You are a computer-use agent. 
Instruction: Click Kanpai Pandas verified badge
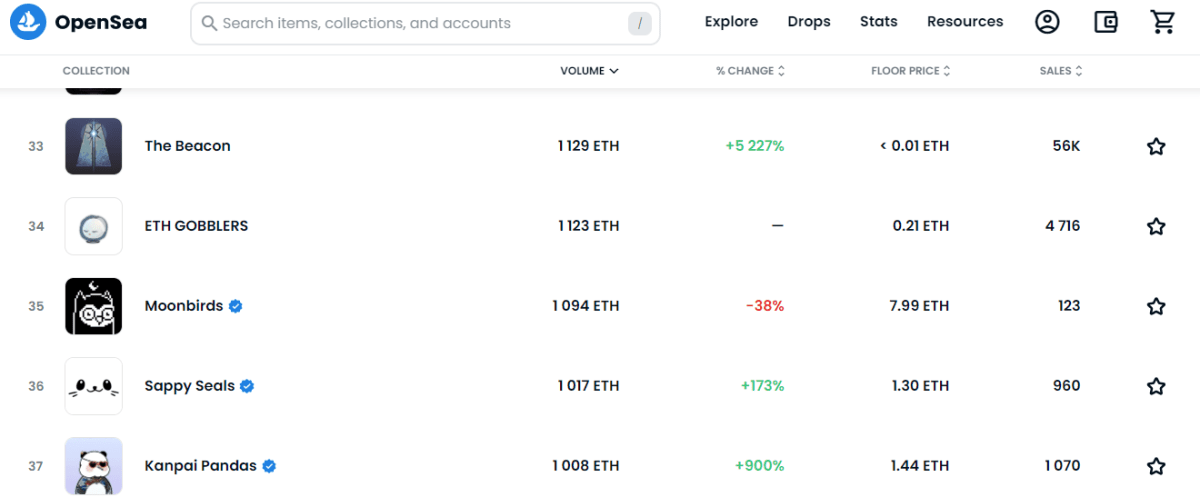pos(269,466)
